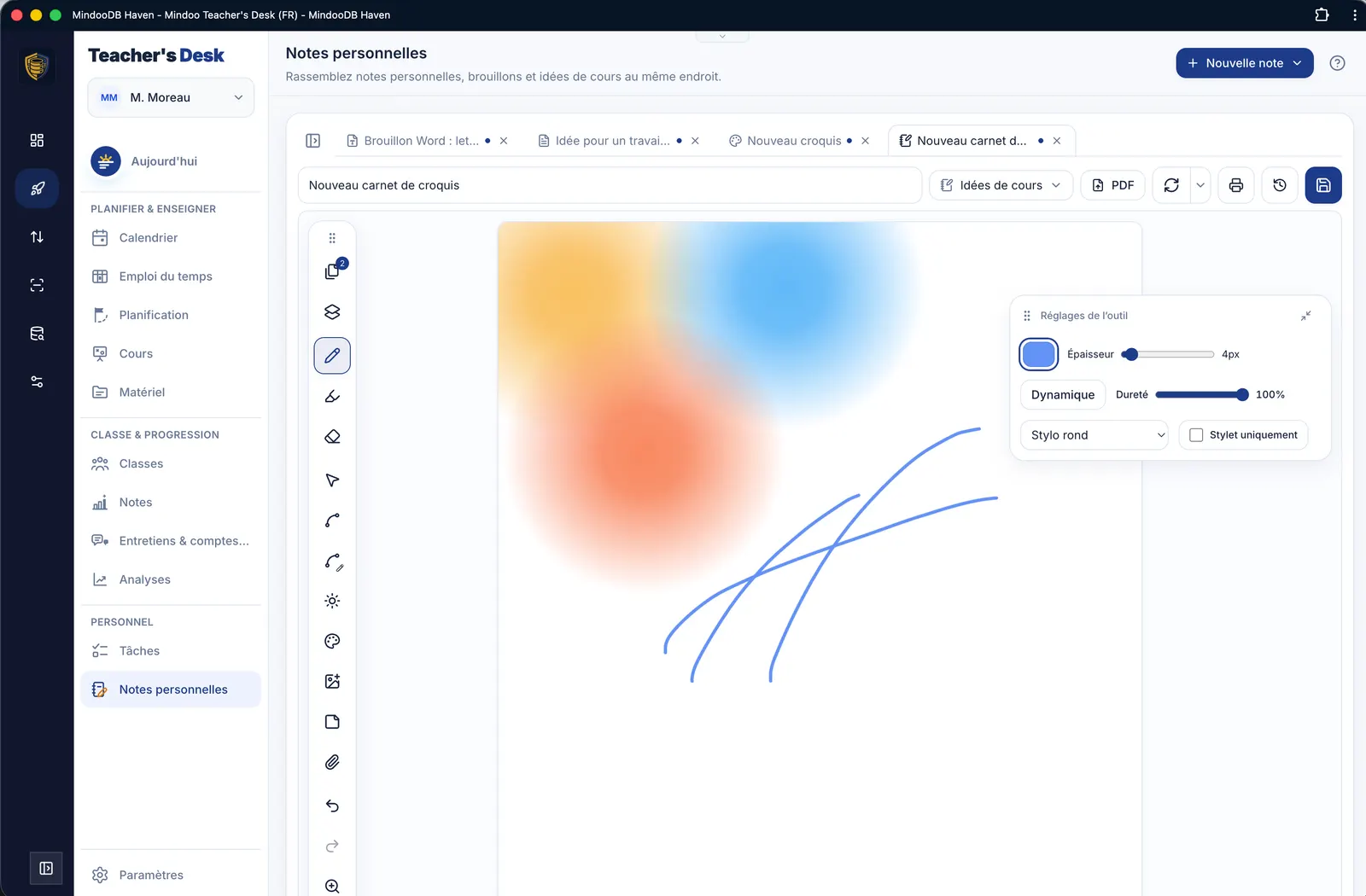
Task: Open the version history clock icon
Action: [1279, 185]
